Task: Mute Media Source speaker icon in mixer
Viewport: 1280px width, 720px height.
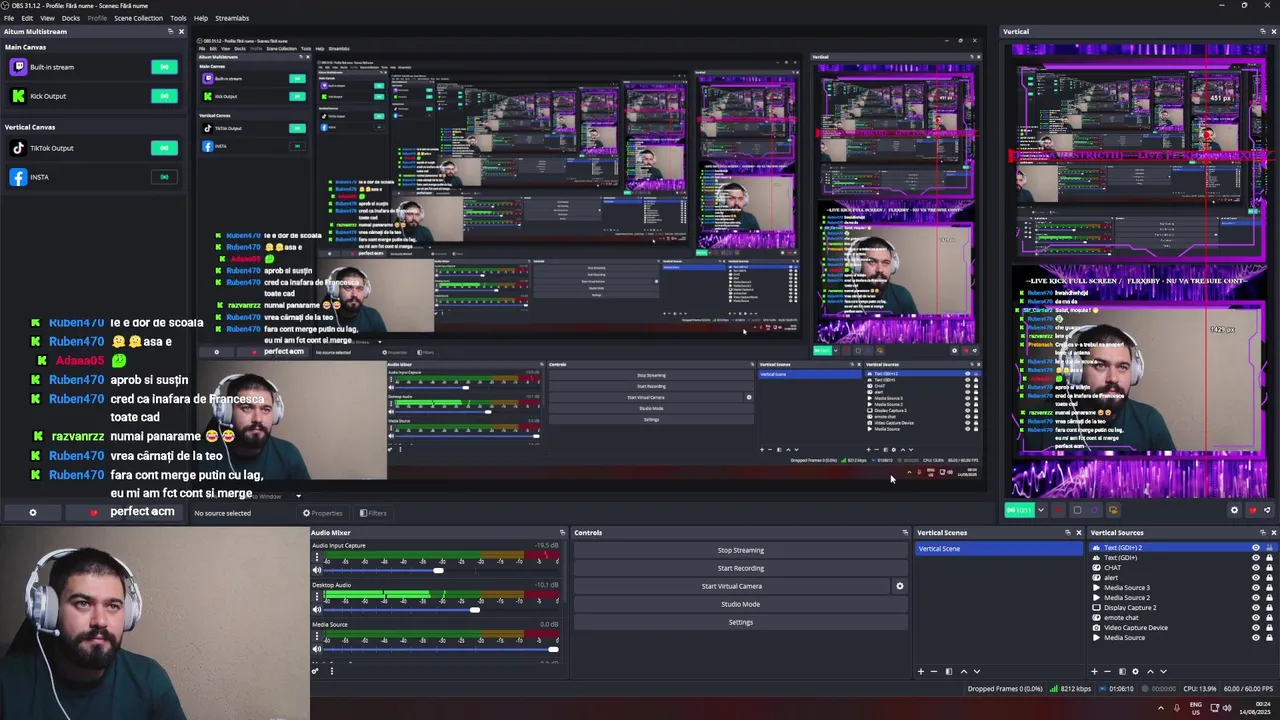Action: (317, 649)
